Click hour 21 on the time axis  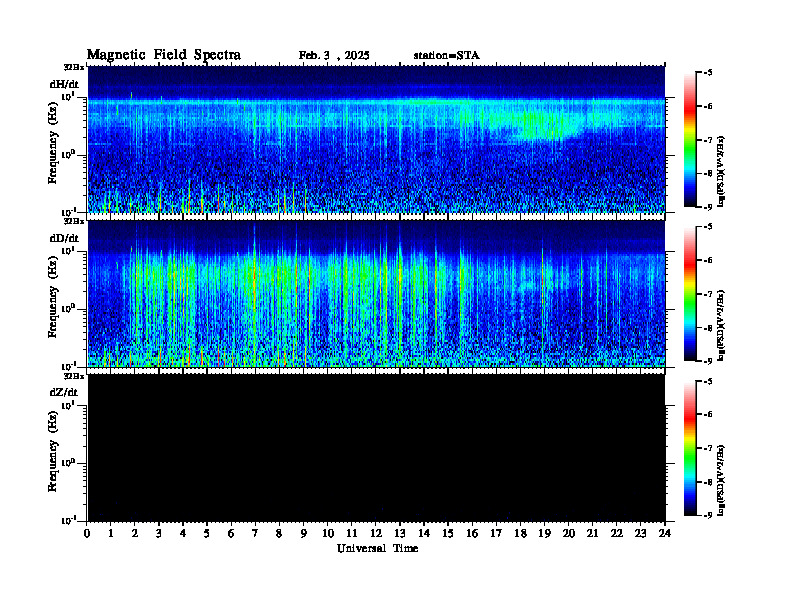(592, 533)
